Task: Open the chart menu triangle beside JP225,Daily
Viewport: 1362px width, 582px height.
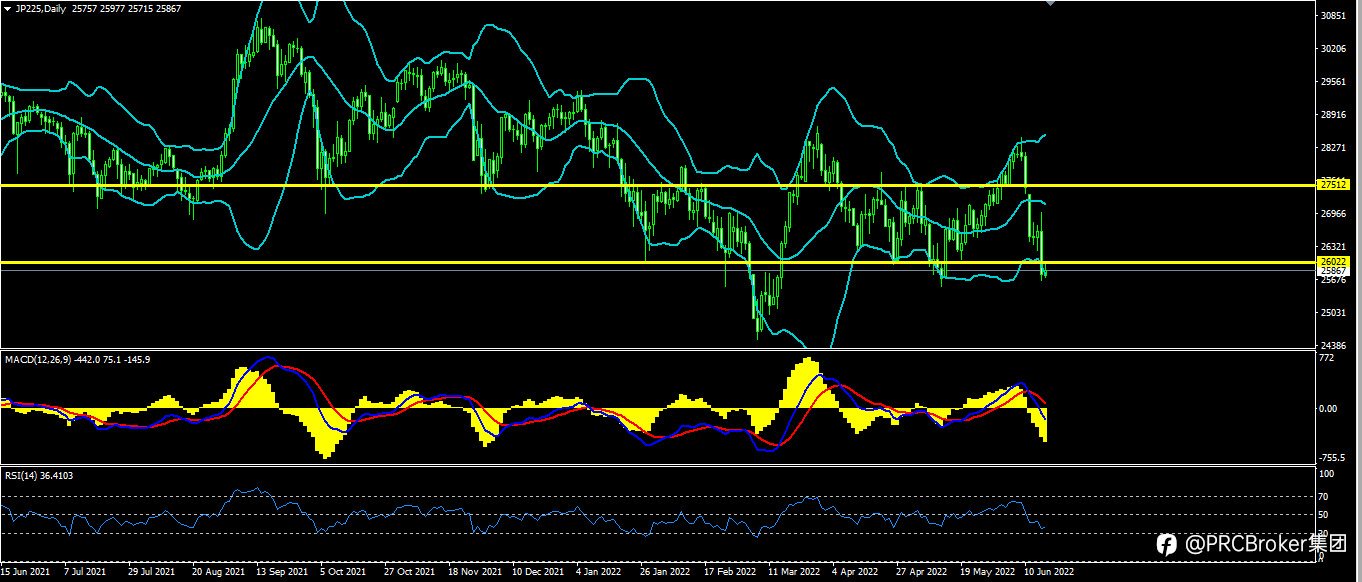Action: click(x=7, y=7)
